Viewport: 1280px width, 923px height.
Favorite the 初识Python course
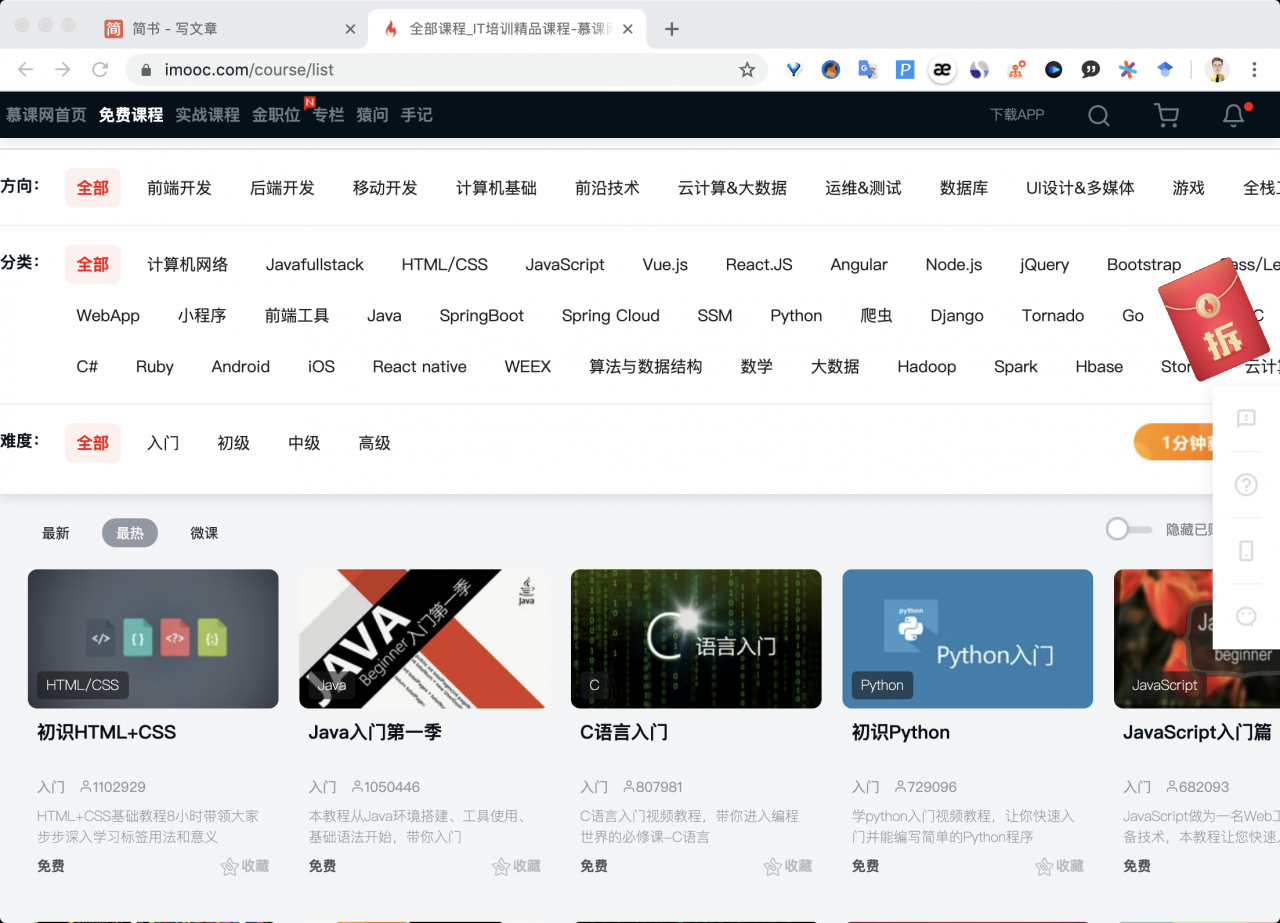(1059, 866)
